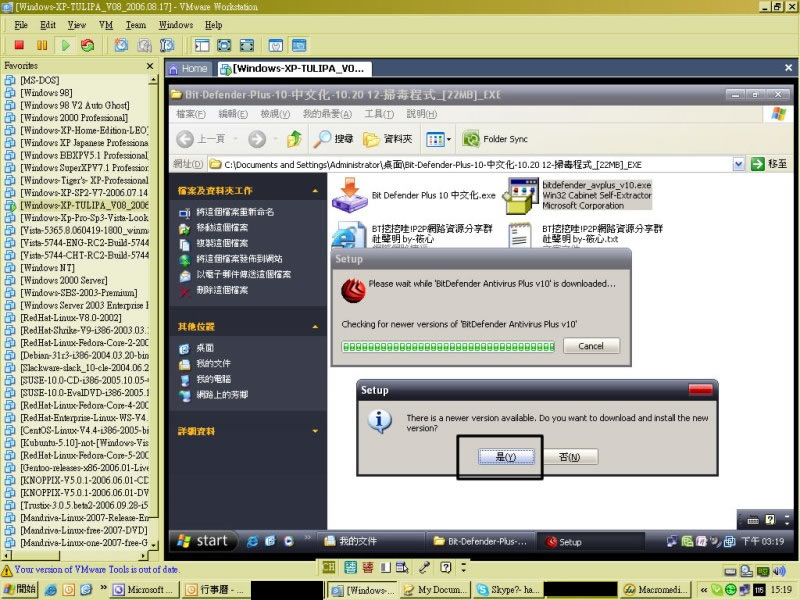Click the host 開始 start button

20,589
